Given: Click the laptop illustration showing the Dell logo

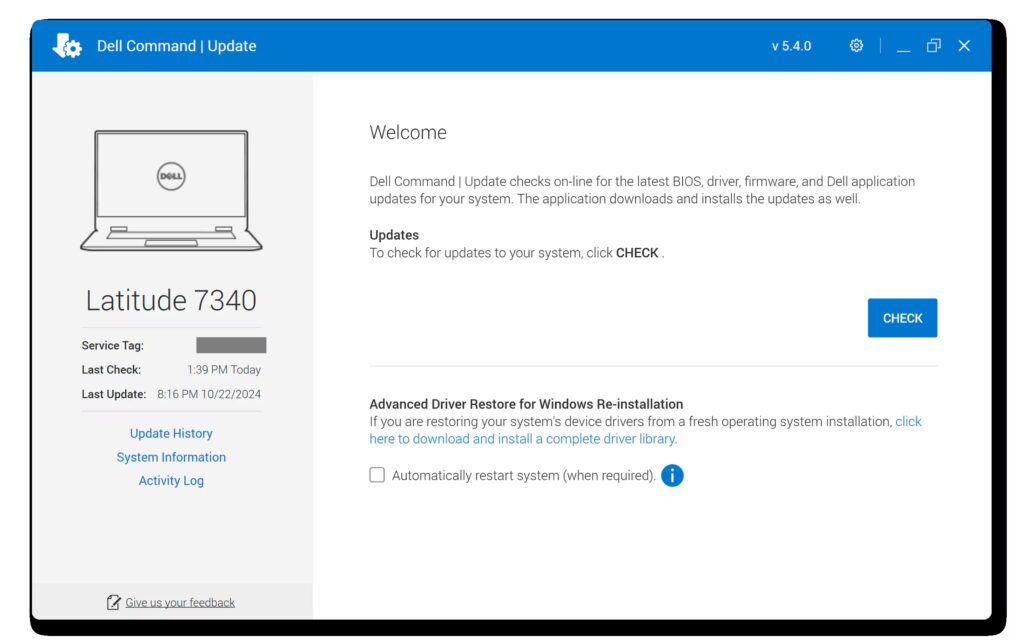Looking at the screenshot, I should 170,190.
